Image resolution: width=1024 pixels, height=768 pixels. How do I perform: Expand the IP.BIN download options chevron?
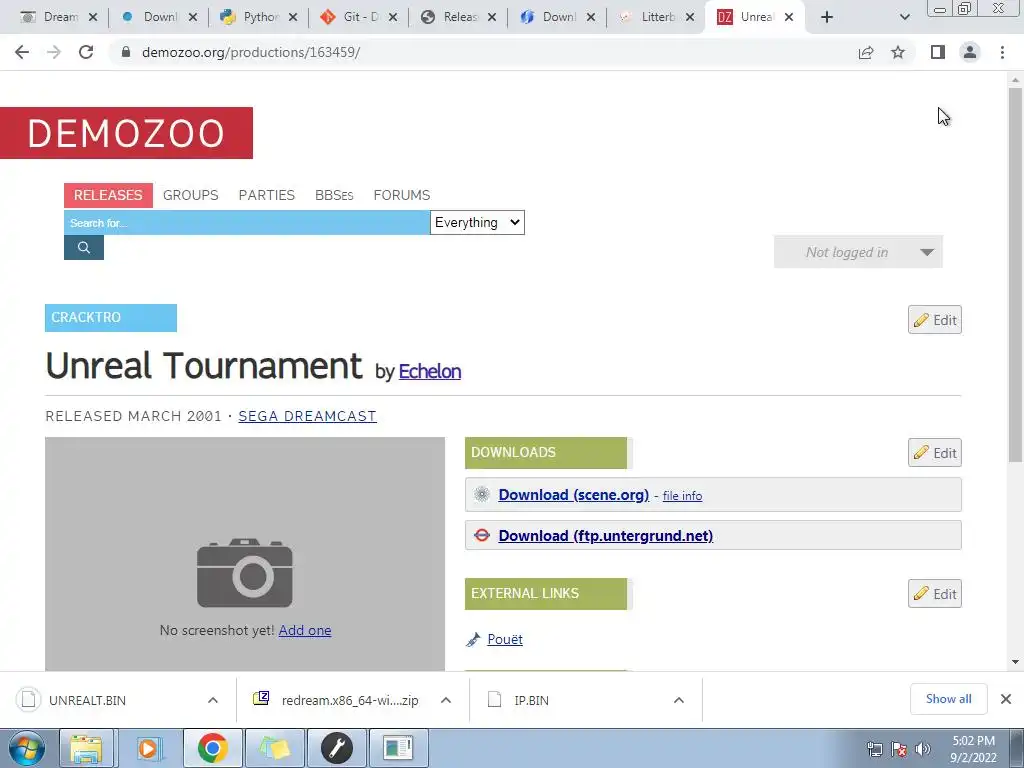point(679,700)
